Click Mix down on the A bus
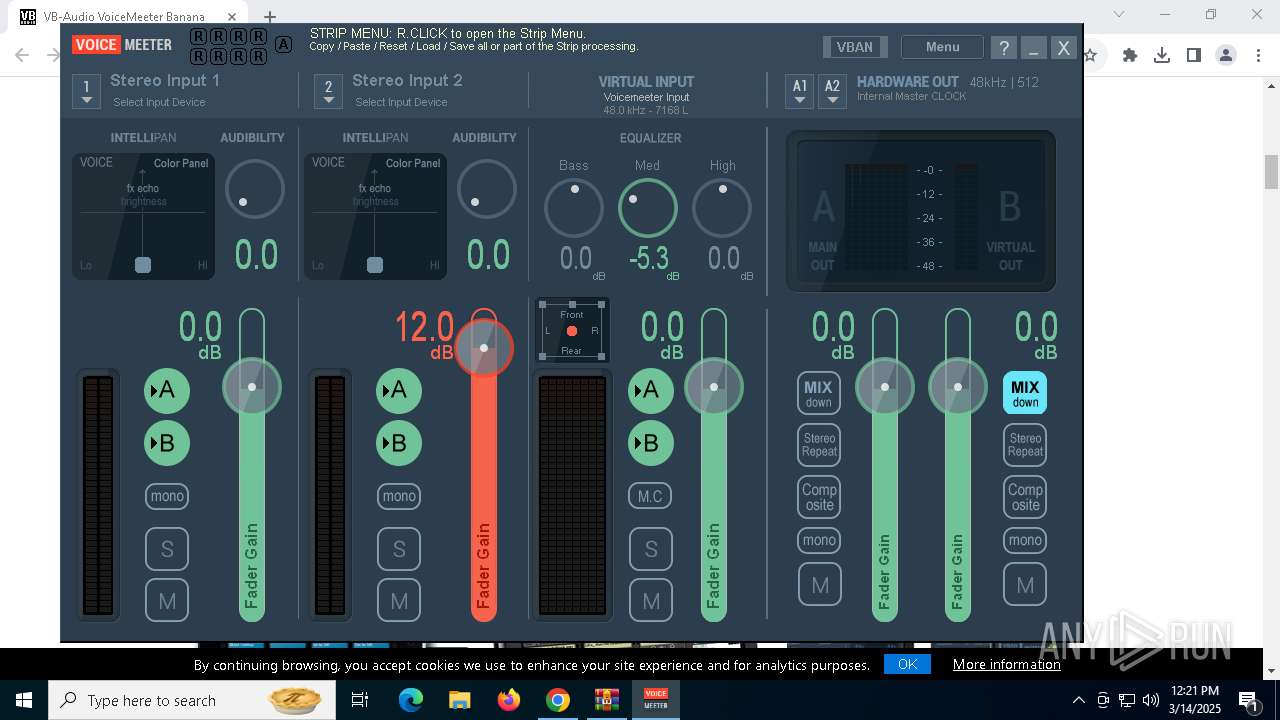This screenshot has width=1280, height=720. point(819,393)
